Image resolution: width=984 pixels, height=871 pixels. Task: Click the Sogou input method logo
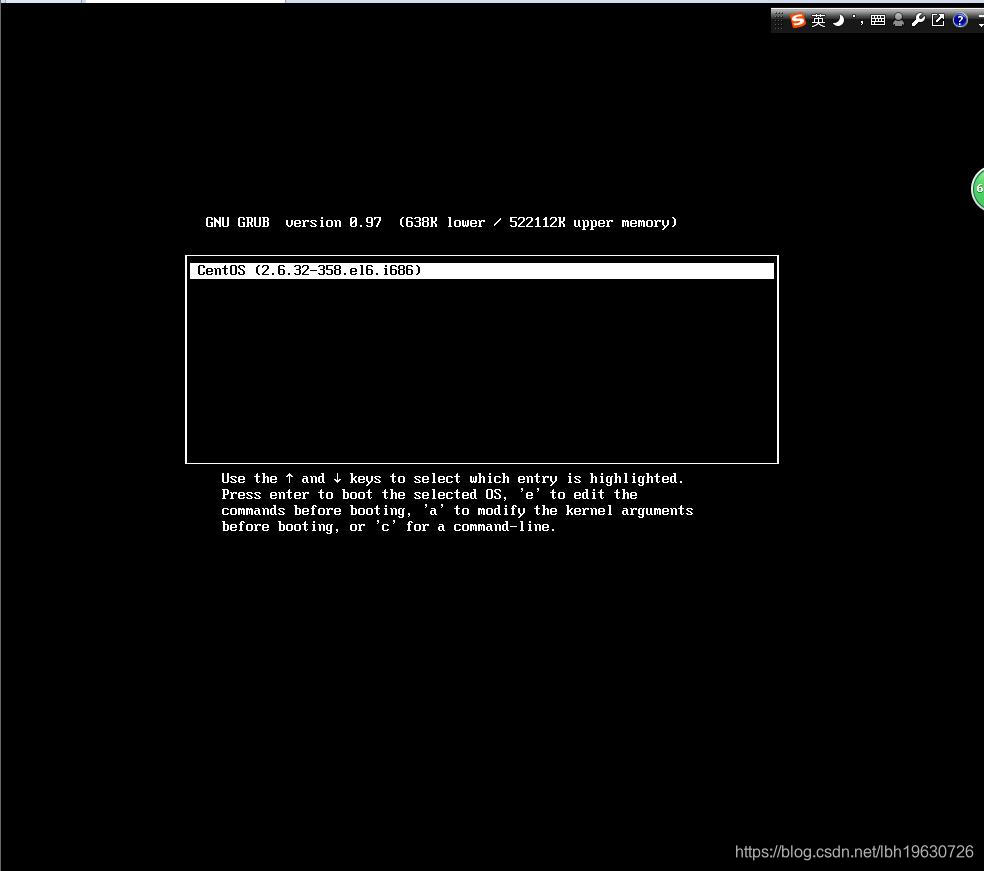click(797, 20)
